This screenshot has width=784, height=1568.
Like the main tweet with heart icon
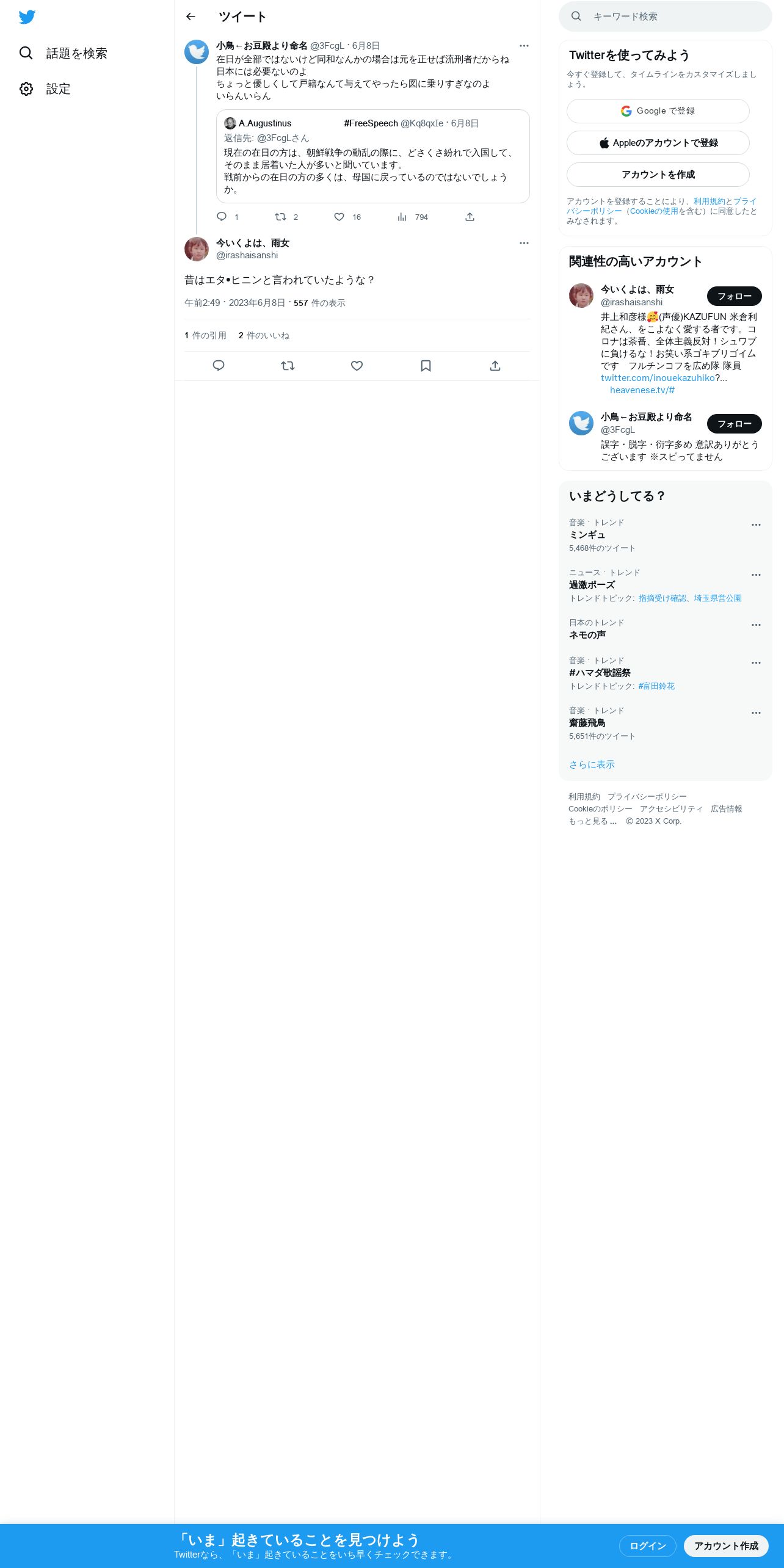point(357,366)
